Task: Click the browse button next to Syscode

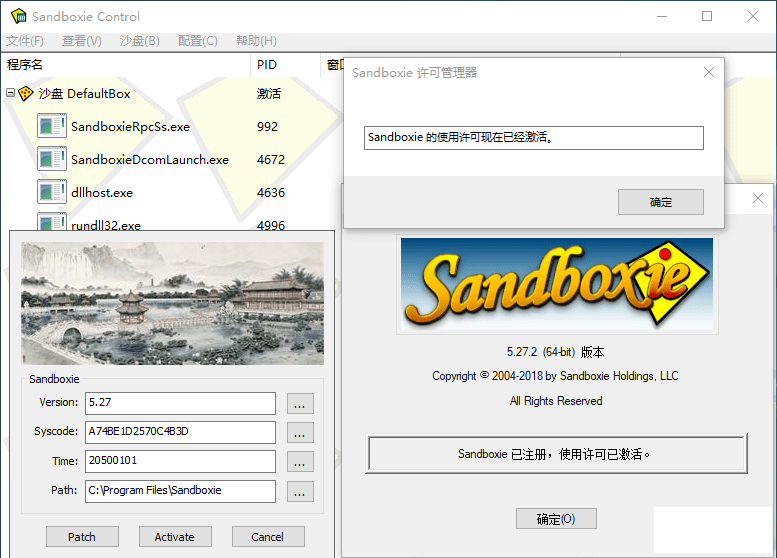Action: (300, 433)
